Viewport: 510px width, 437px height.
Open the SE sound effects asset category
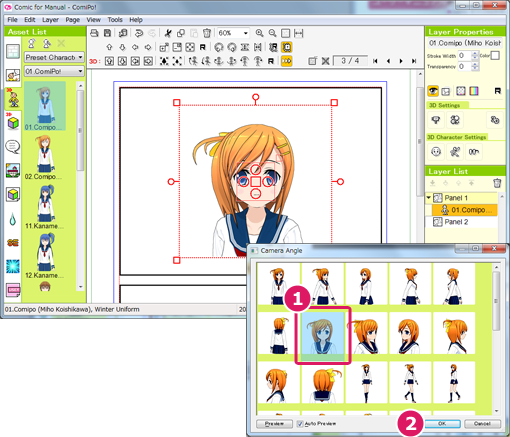[x=13, y=243]
